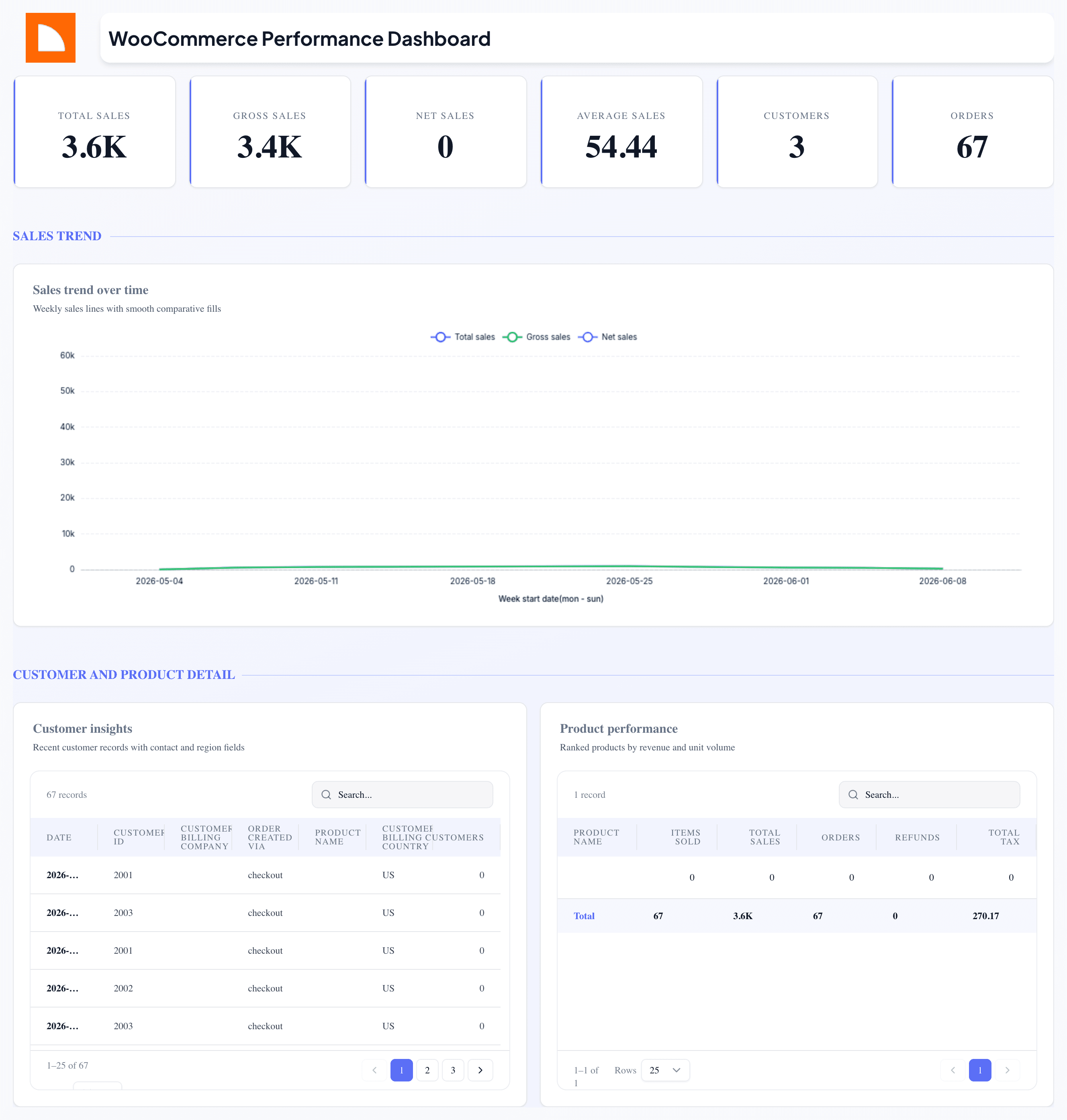
Task: Click the 2026-06-08 axis label
Action: (x=942, y=581)
